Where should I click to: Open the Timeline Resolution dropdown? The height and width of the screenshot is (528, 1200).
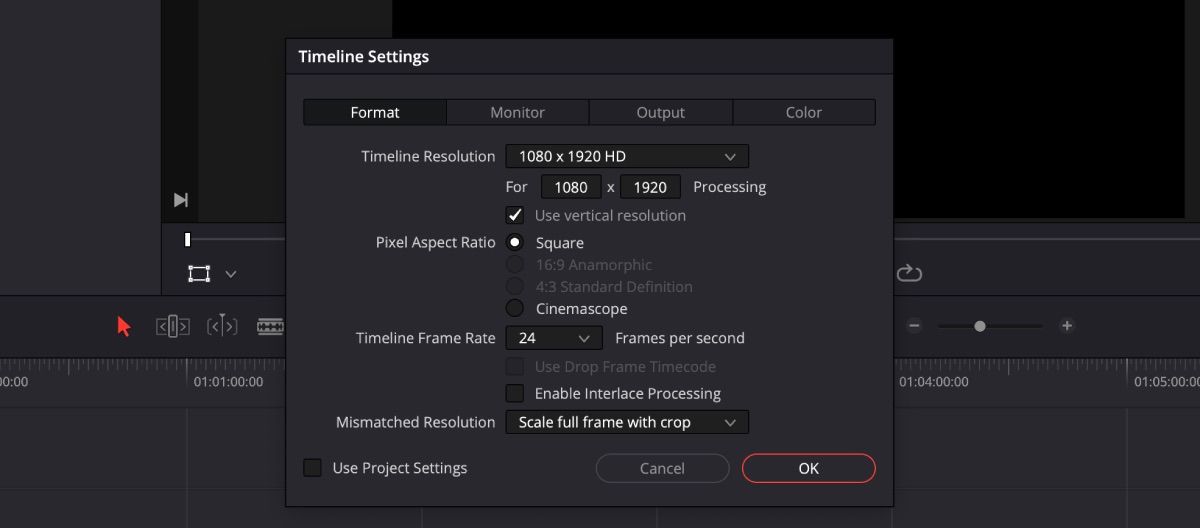pos(627,157)
